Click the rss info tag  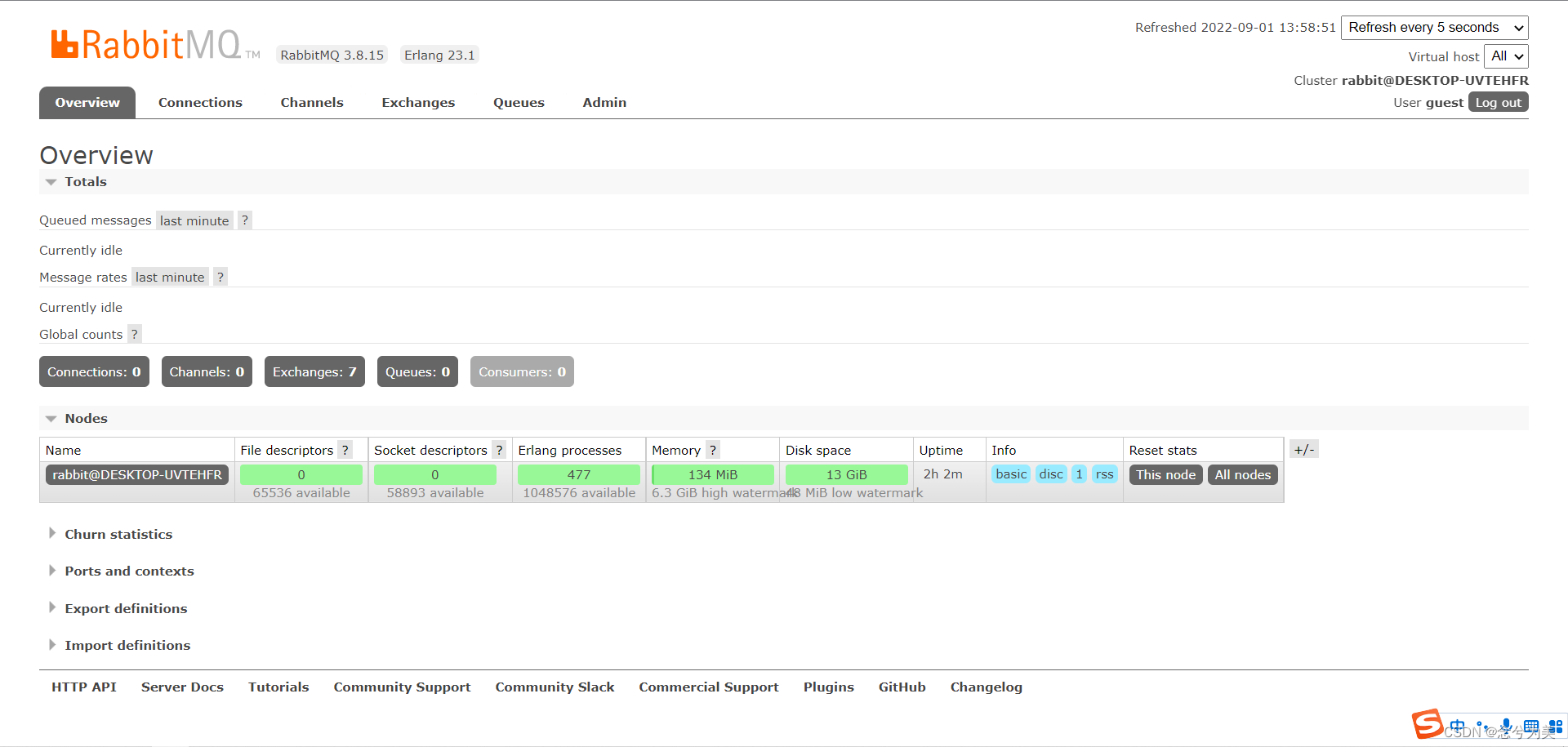[x=1105, y=474]
